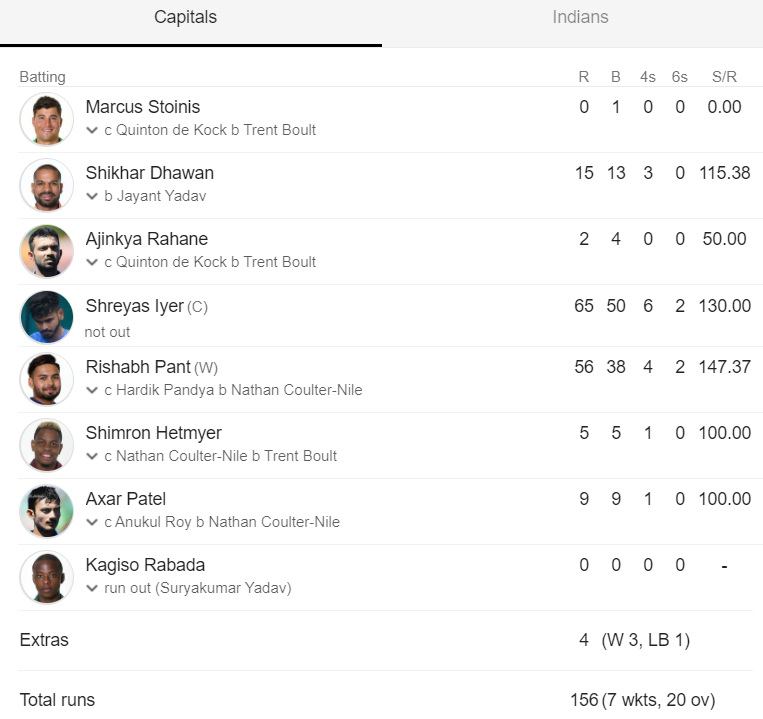Open Axar Patel's profile picture
Viewport: 763px width, 719px height.
tap(47, 511)
